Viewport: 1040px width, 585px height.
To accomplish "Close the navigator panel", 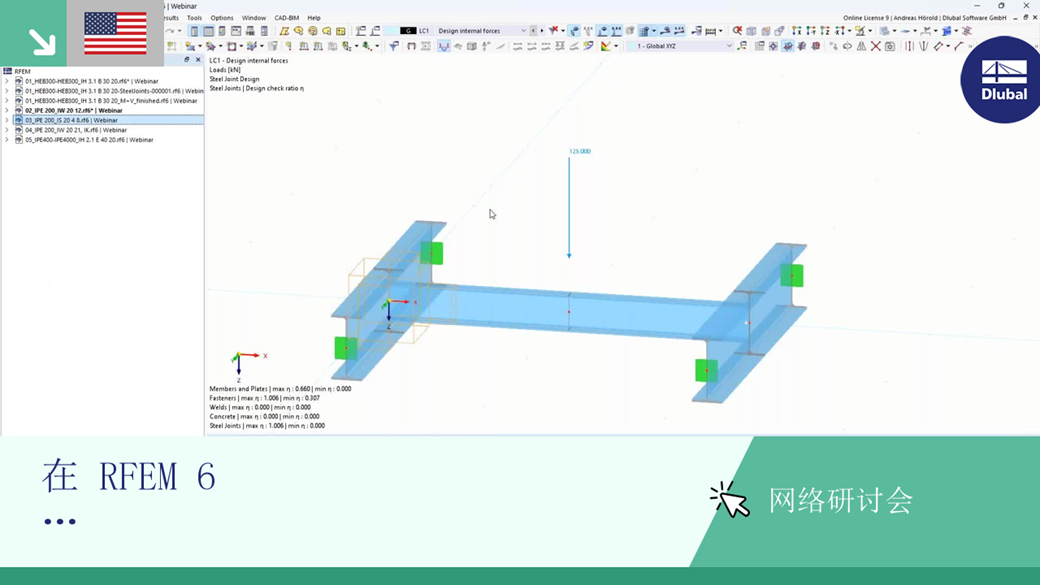I will pyautogui.click(x=198, y=60).
